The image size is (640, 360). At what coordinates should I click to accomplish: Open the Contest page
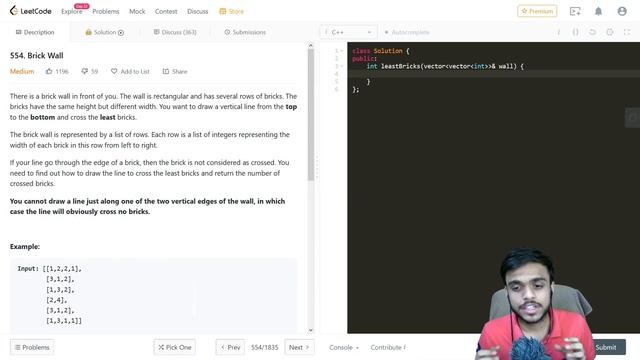[166, 11]
